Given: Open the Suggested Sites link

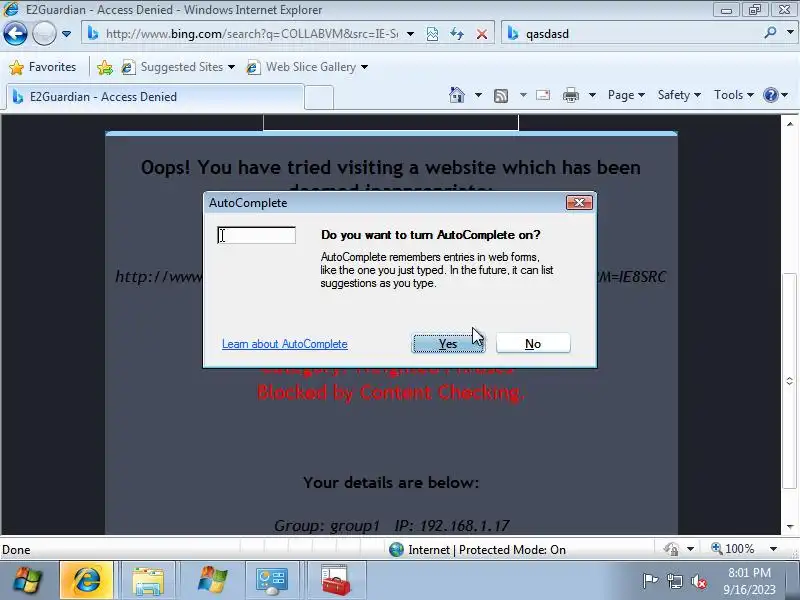Looking at the screenshot, I should pos(178,67).
